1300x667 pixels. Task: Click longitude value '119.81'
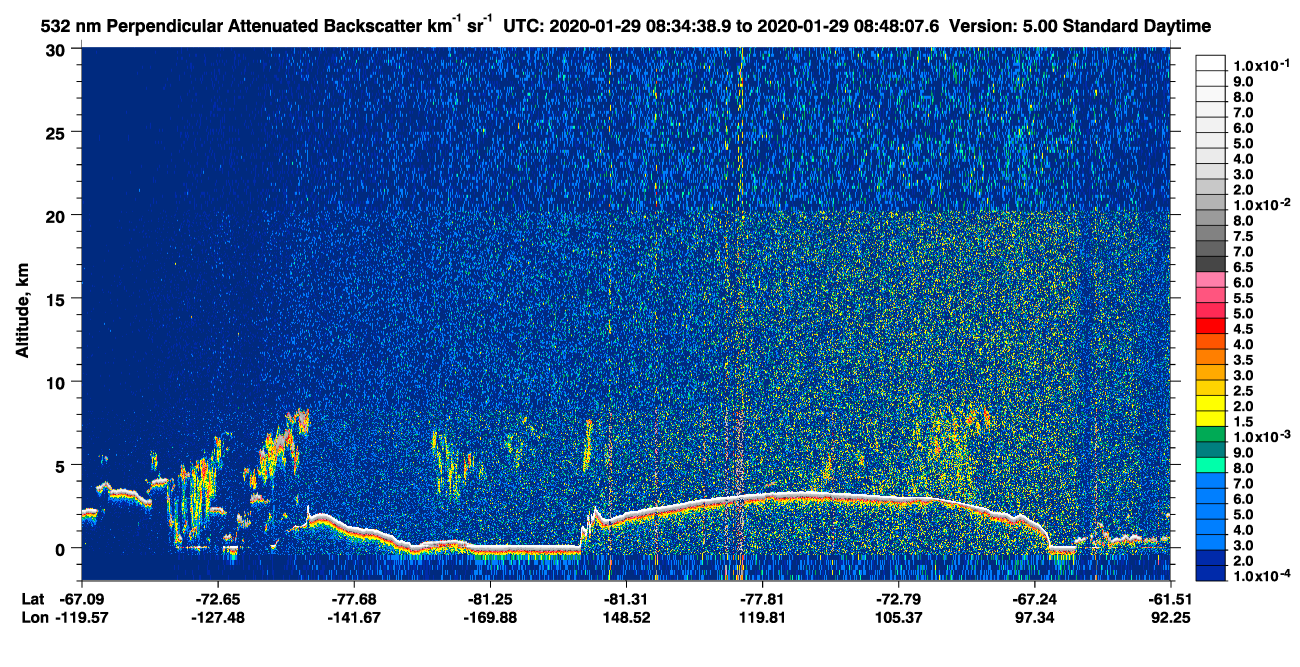pos(762,617)
